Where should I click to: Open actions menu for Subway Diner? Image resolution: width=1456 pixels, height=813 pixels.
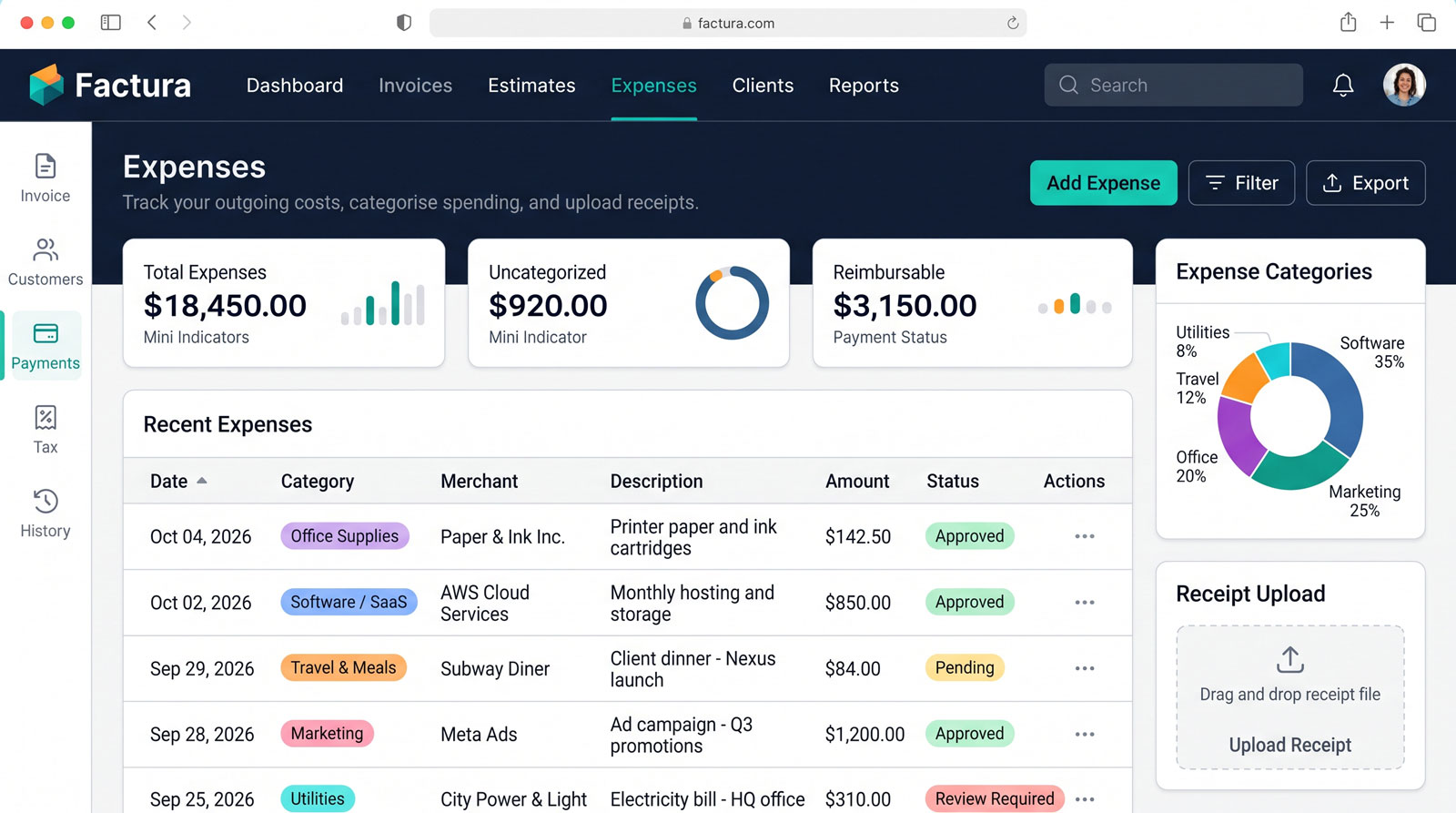coord(1085,668)
